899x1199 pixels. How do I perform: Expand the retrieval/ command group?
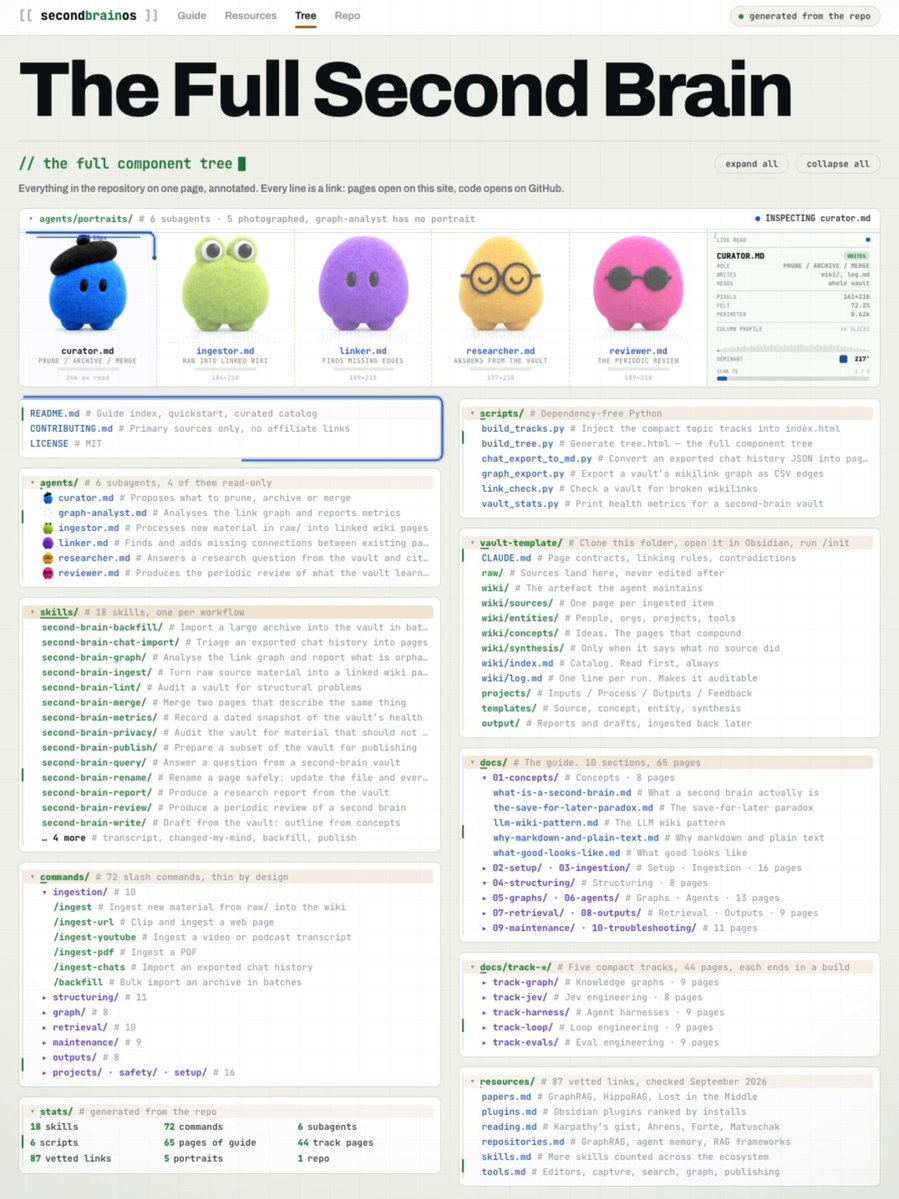coord(45,1028)
